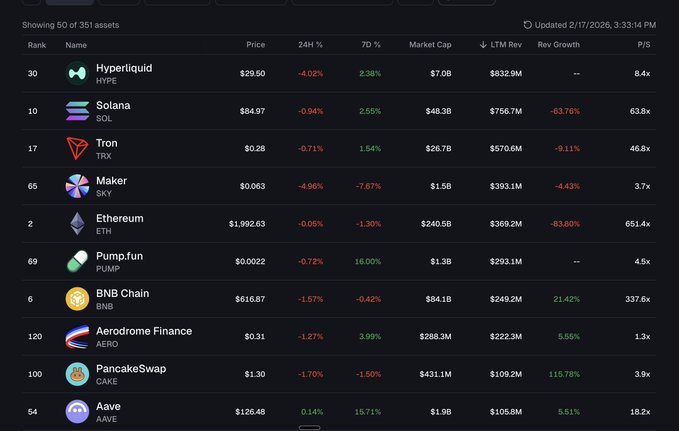Click the refresh icon beside Updated timestamp
The width and height of the screenshot is (679, 431).
click(528, 24)
